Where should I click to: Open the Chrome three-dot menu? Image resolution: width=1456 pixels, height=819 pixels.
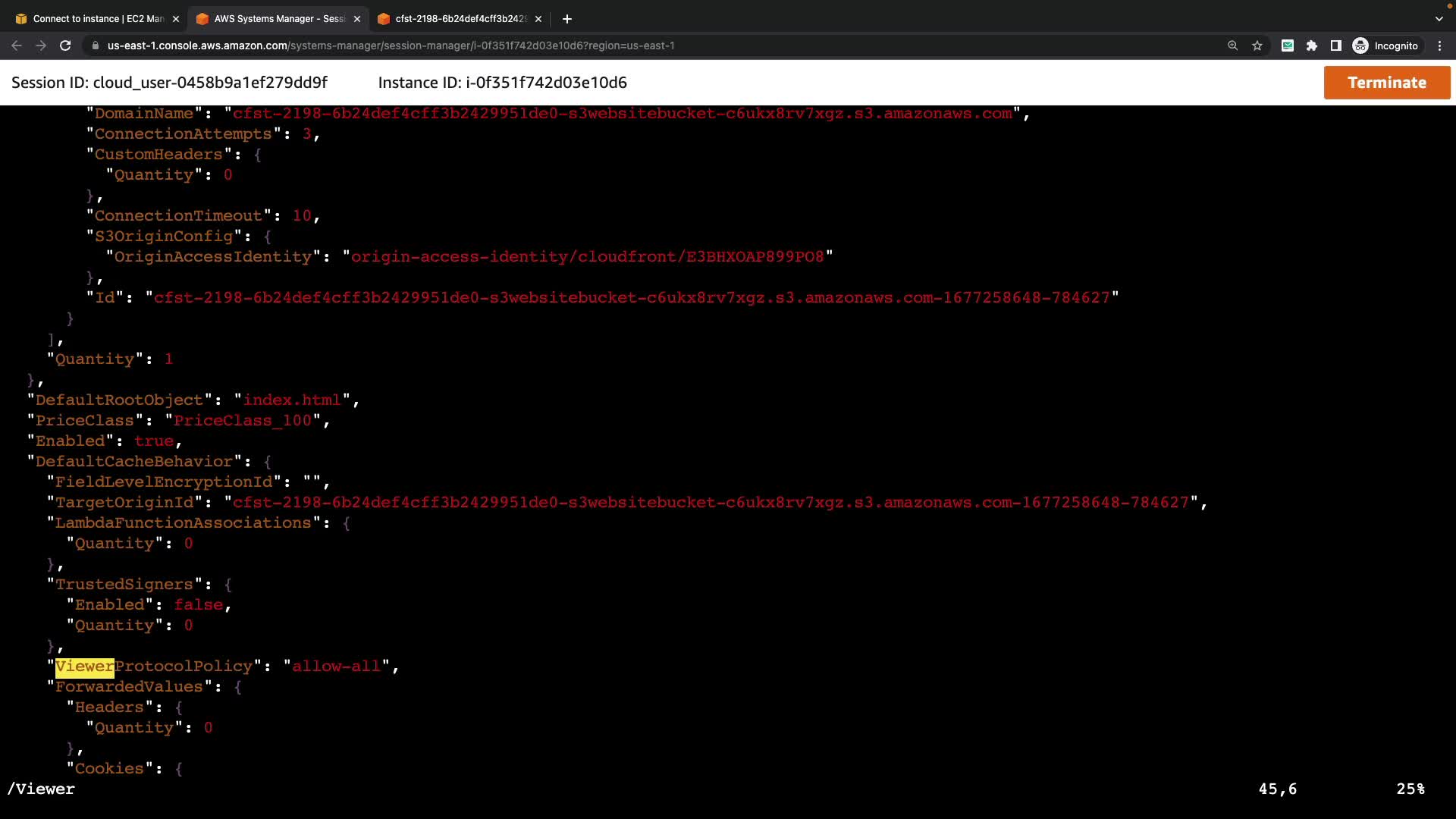(x=1439, y=45)
